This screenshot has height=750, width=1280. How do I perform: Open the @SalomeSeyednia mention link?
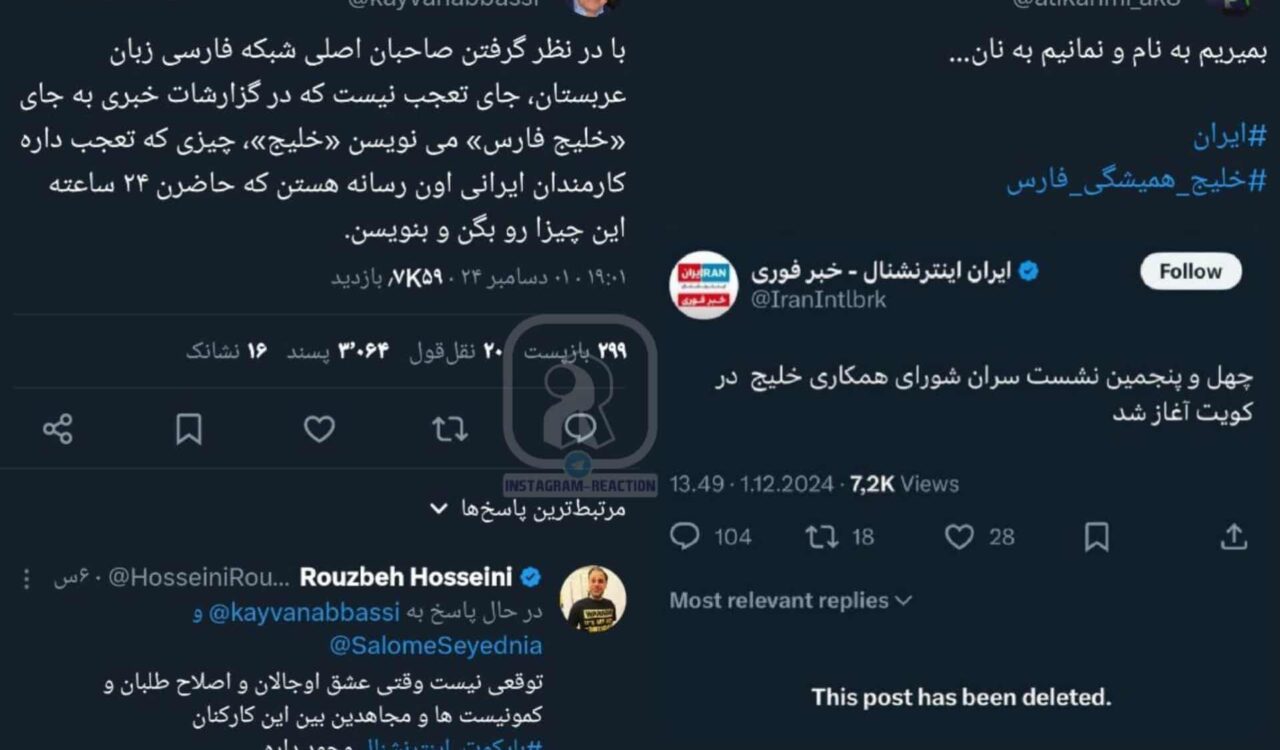435,646
